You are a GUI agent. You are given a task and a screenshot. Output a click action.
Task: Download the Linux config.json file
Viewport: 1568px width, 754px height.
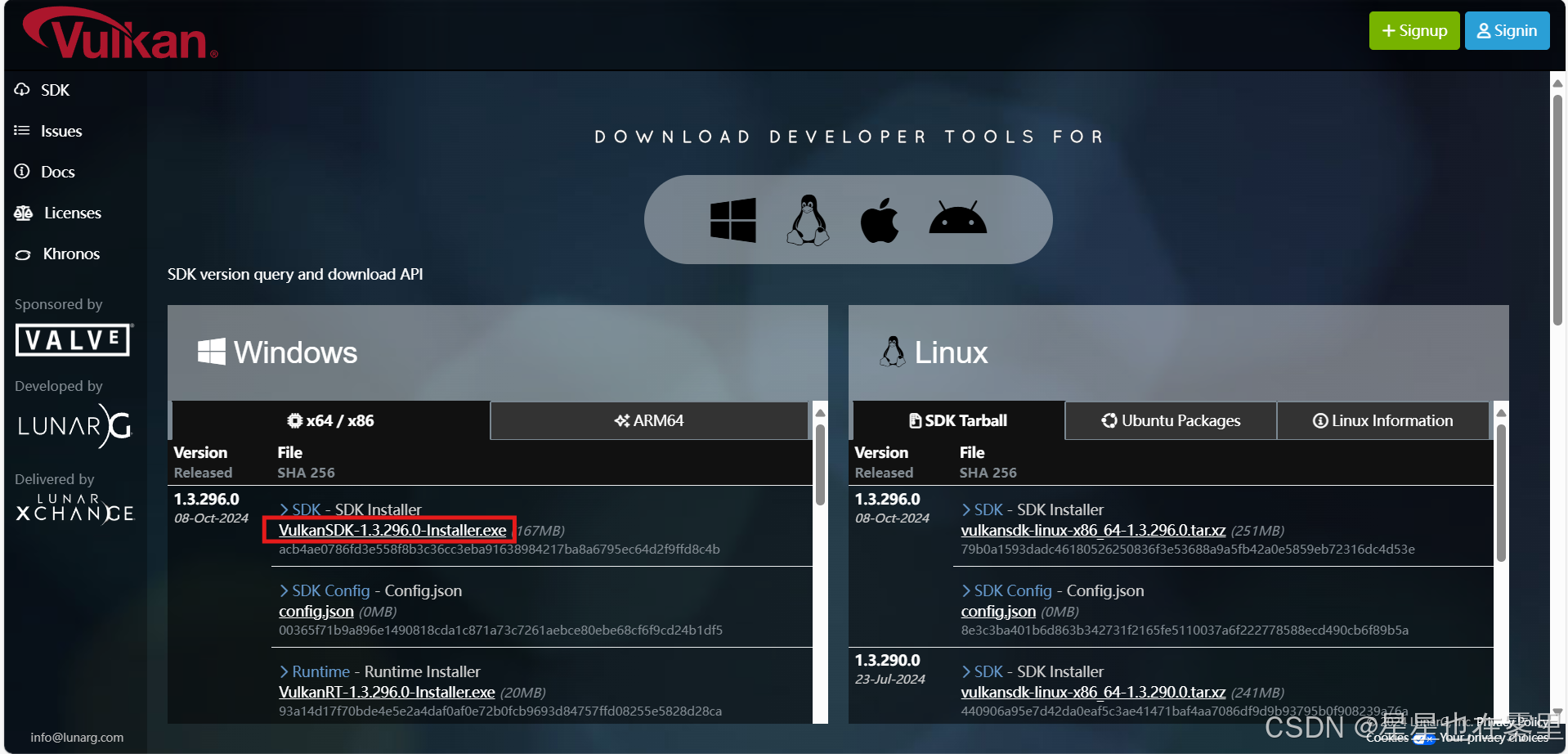point(998,611)
